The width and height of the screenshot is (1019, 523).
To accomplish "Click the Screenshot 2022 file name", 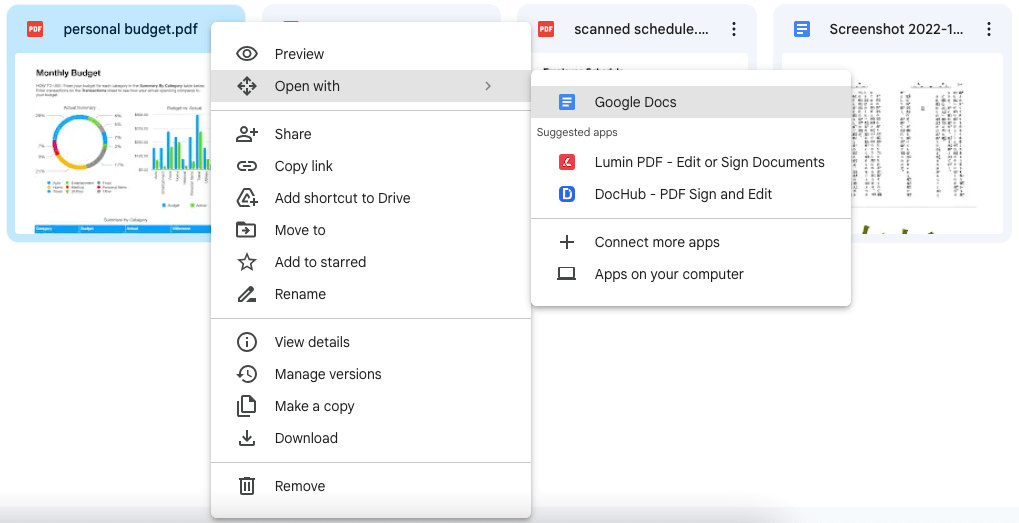I will pyautogui.click(x=896, y=29).
